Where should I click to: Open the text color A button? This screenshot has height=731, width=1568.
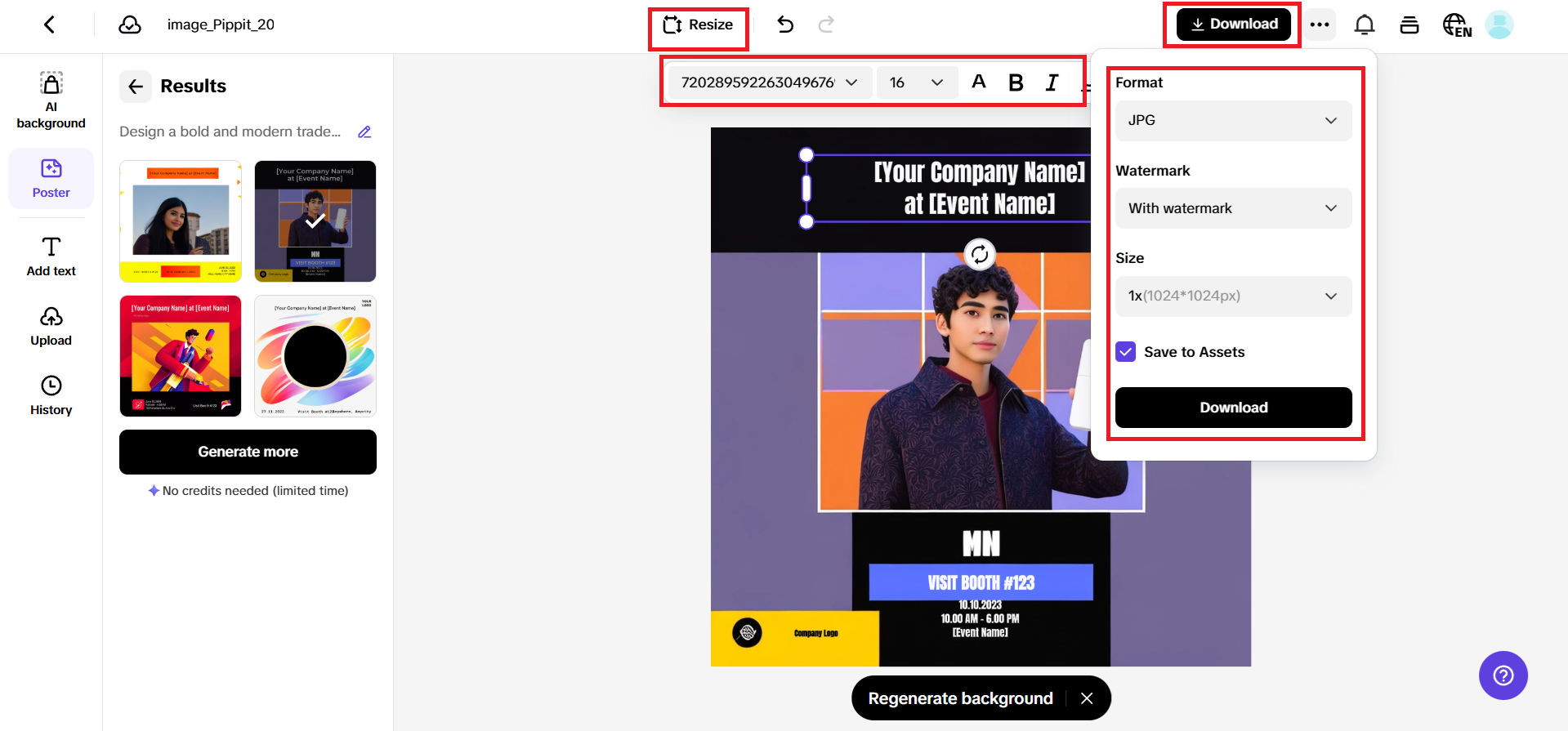point(978,82)
